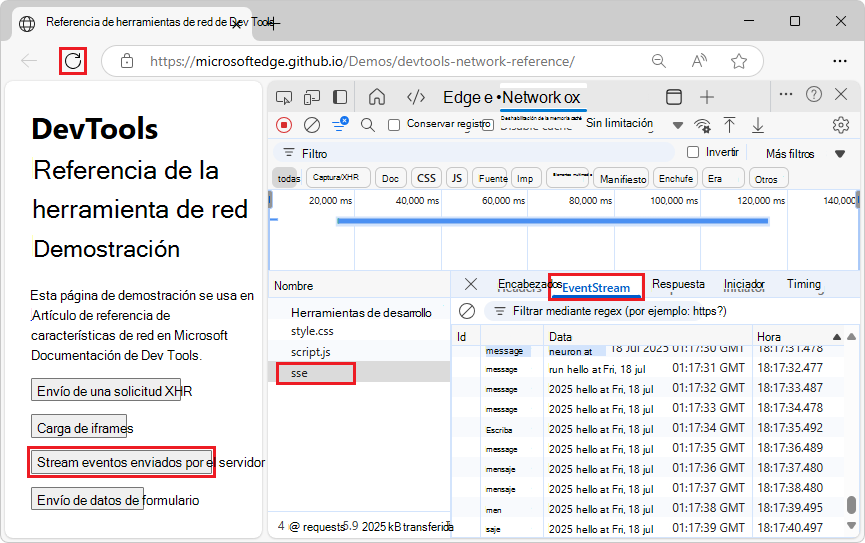The image size is (865, 543).
Task: Reload the page with the refresh icon
Action: (x=73, y=61)
